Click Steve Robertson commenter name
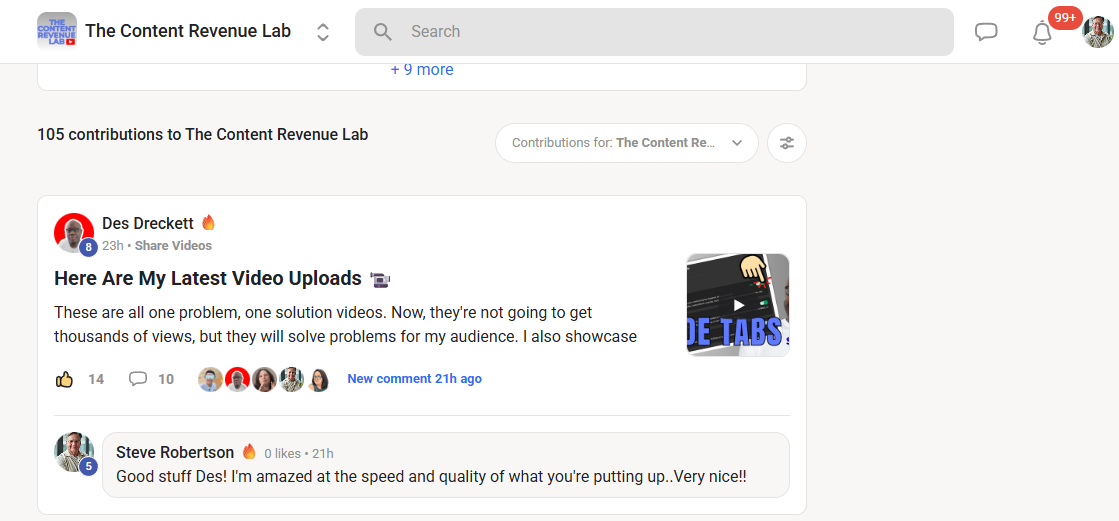The width and height of the screenshot is (1119, 521). pos(175,453)
